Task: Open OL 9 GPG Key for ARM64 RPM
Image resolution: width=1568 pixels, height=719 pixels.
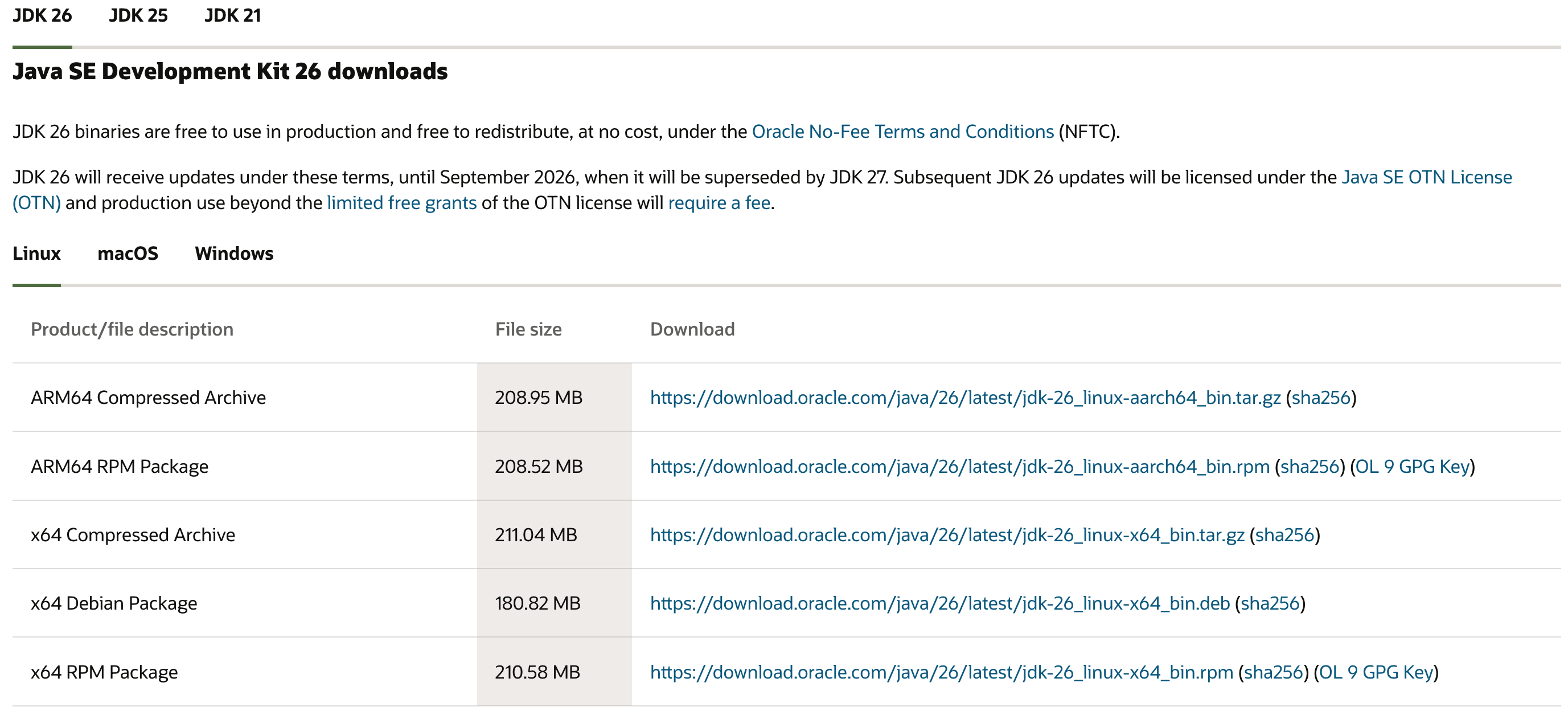Action: tap(1412, 467)
